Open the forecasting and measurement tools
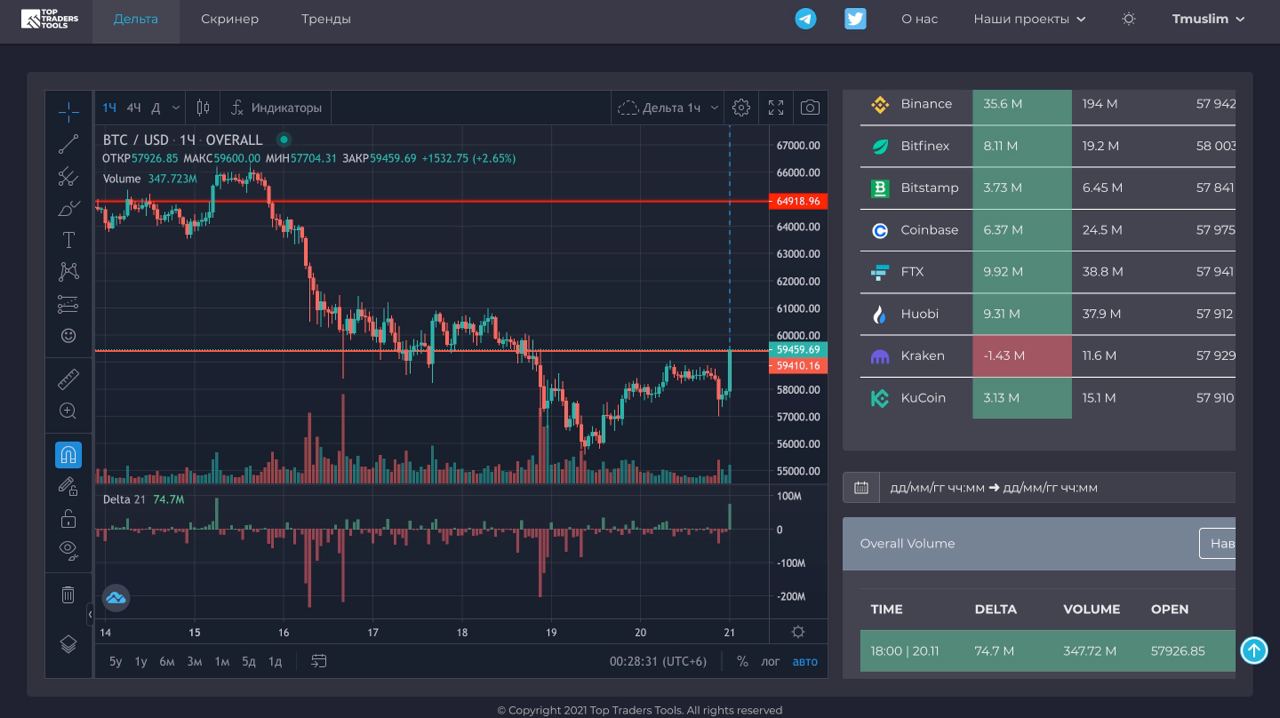The height and width of the screenshot is (718, 1280). coord(68,304)
